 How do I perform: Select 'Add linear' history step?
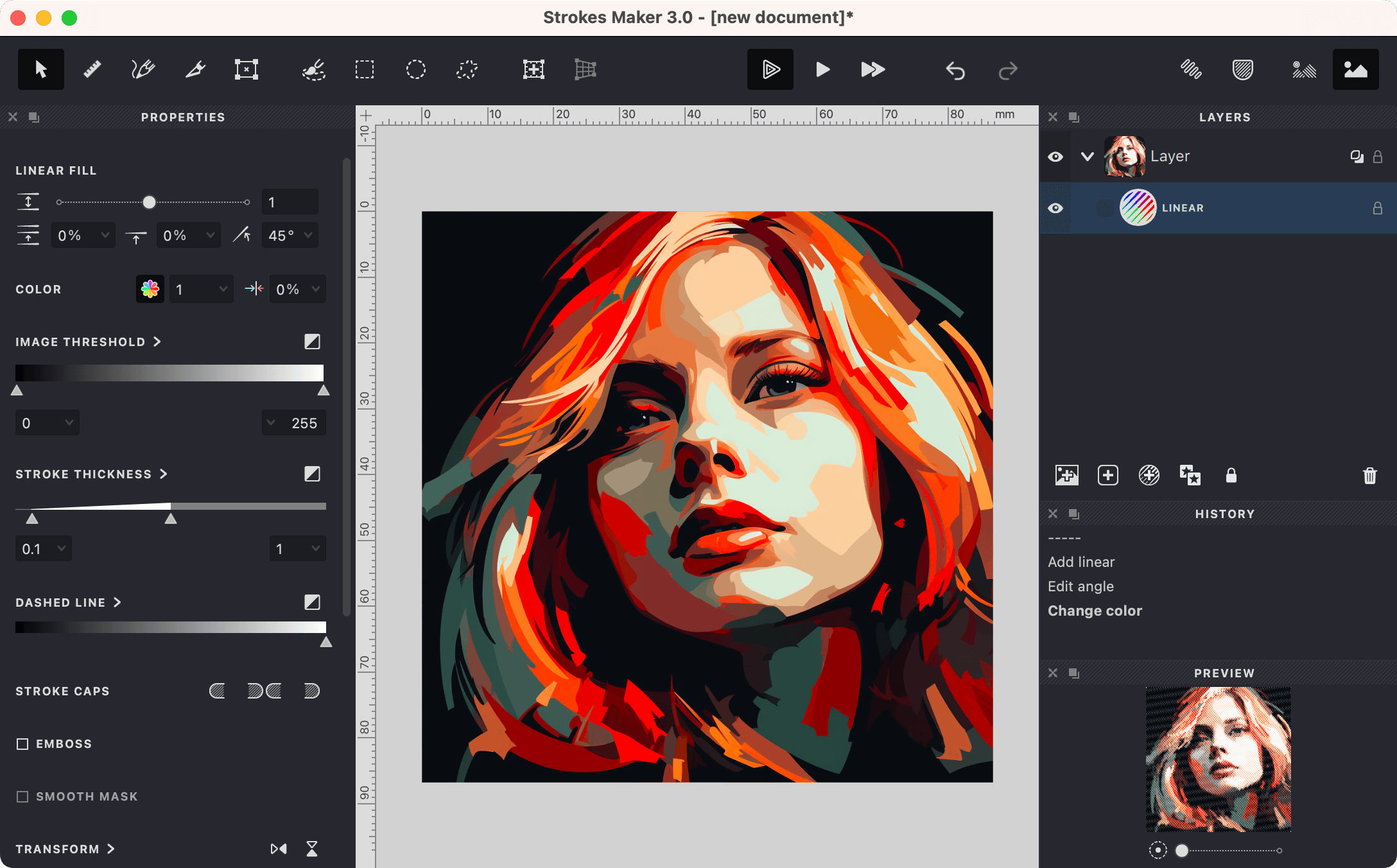coord(1081,562)
